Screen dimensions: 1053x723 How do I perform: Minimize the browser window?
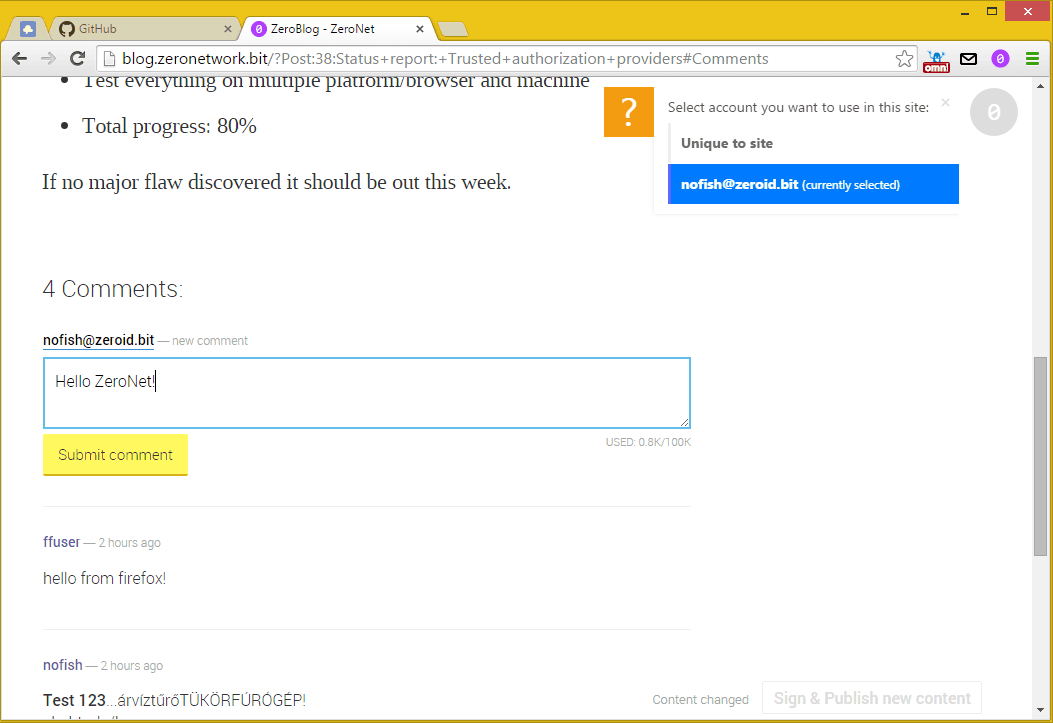(x=965, y=12)
